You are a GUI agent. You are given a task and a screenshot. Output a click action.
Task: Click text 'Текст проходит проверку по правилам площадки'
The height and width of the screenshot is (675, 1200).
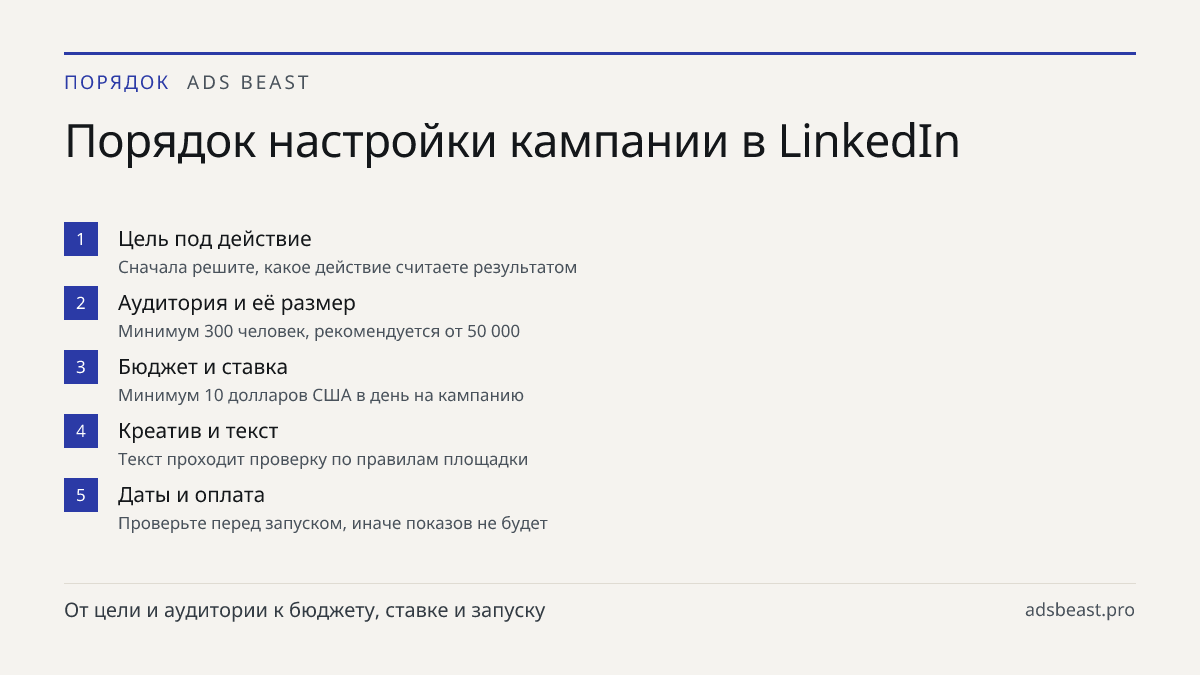[323, 460]
